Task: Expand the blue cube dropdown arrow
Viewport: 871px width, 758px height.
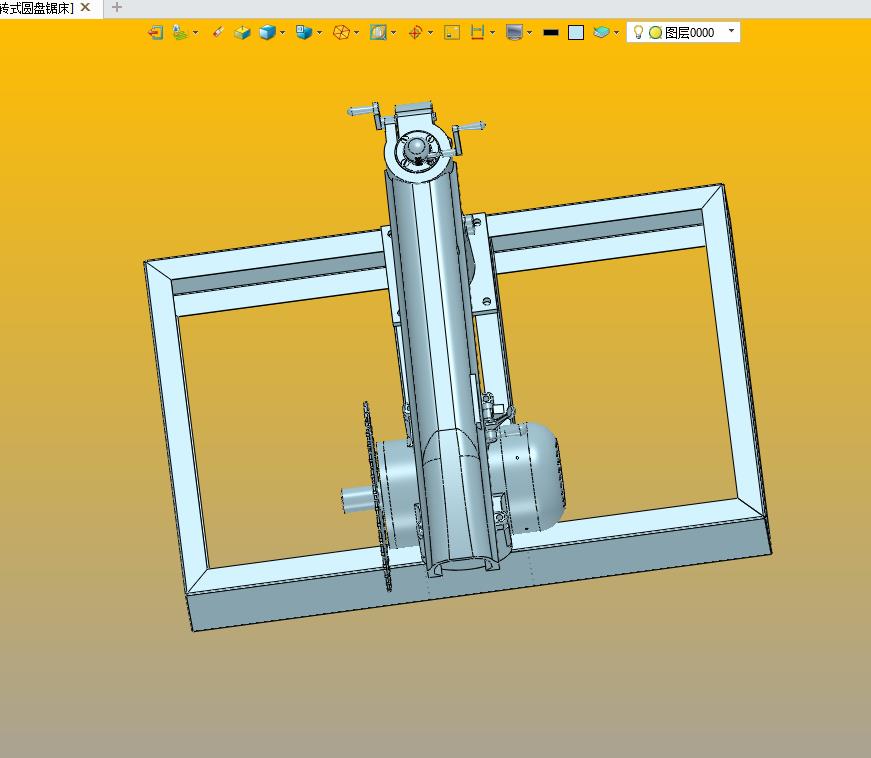Action: point(283,33)
